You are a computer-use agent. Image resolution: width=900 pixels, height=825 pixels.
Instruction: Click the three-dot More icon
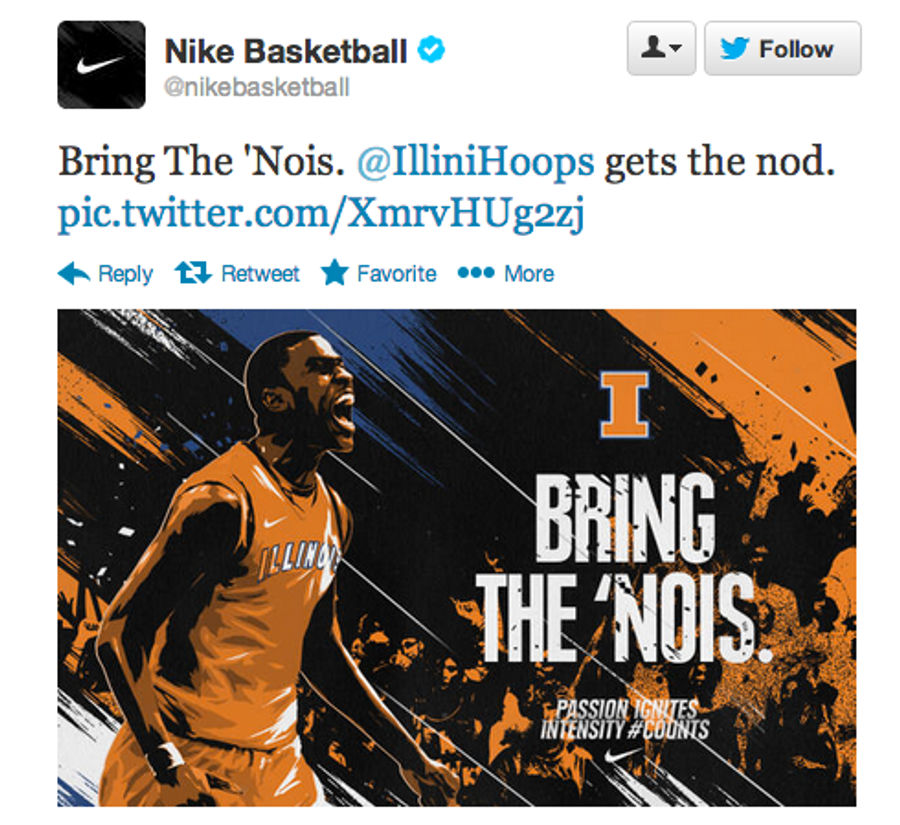476,273
